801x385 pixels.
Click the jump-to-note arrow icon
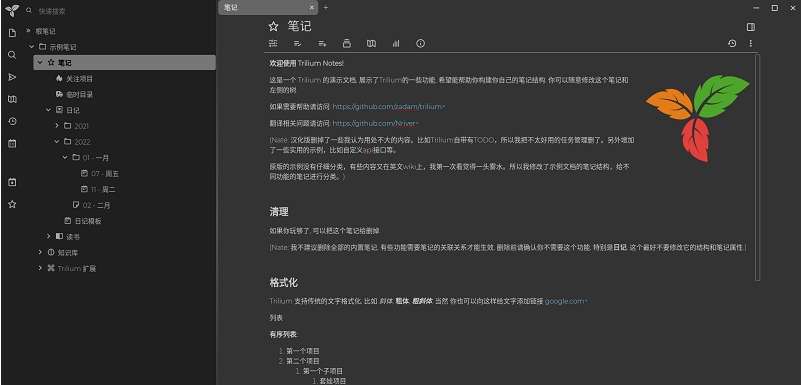tap(12, 77)
